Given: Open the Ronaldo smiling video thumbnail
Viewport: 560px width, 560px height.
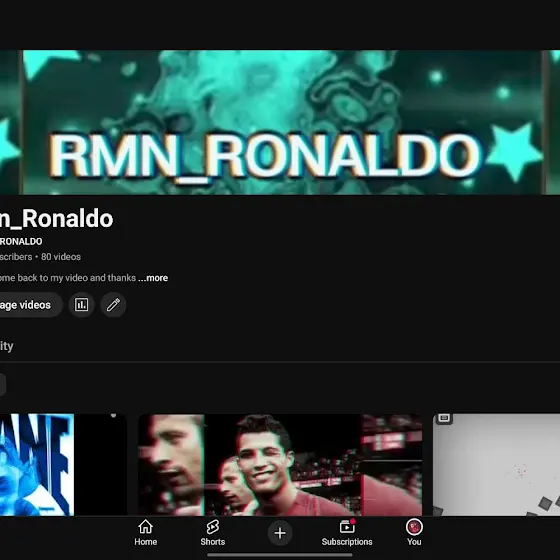Looking at the screenshot, I should coord(280,465).
